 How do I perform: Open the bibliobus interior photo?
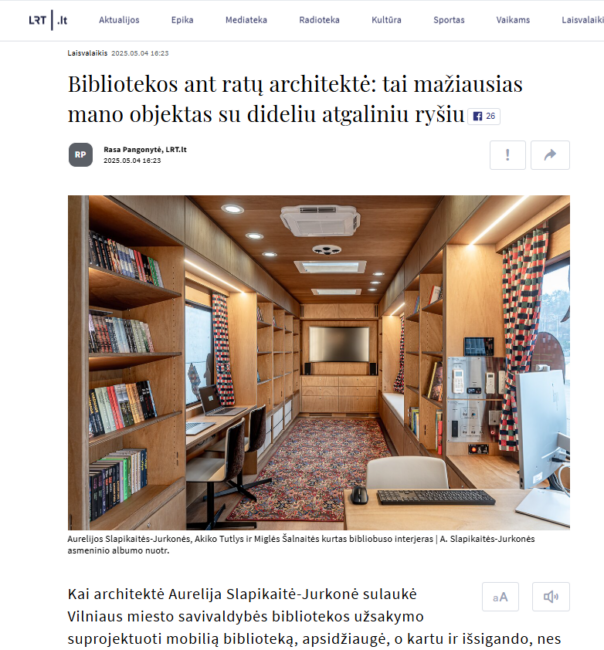[319, 362]
